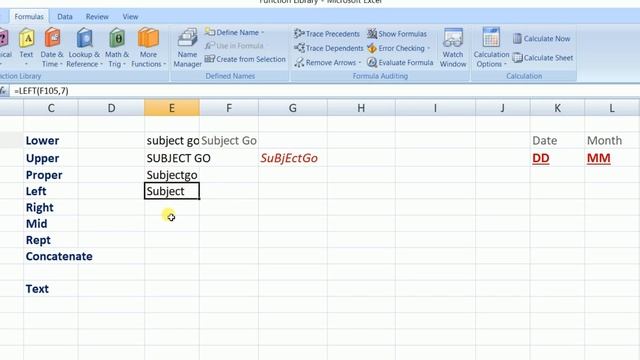Select column G header
The width and height of the screenshot is (640, 360).
tap(293, 108)
